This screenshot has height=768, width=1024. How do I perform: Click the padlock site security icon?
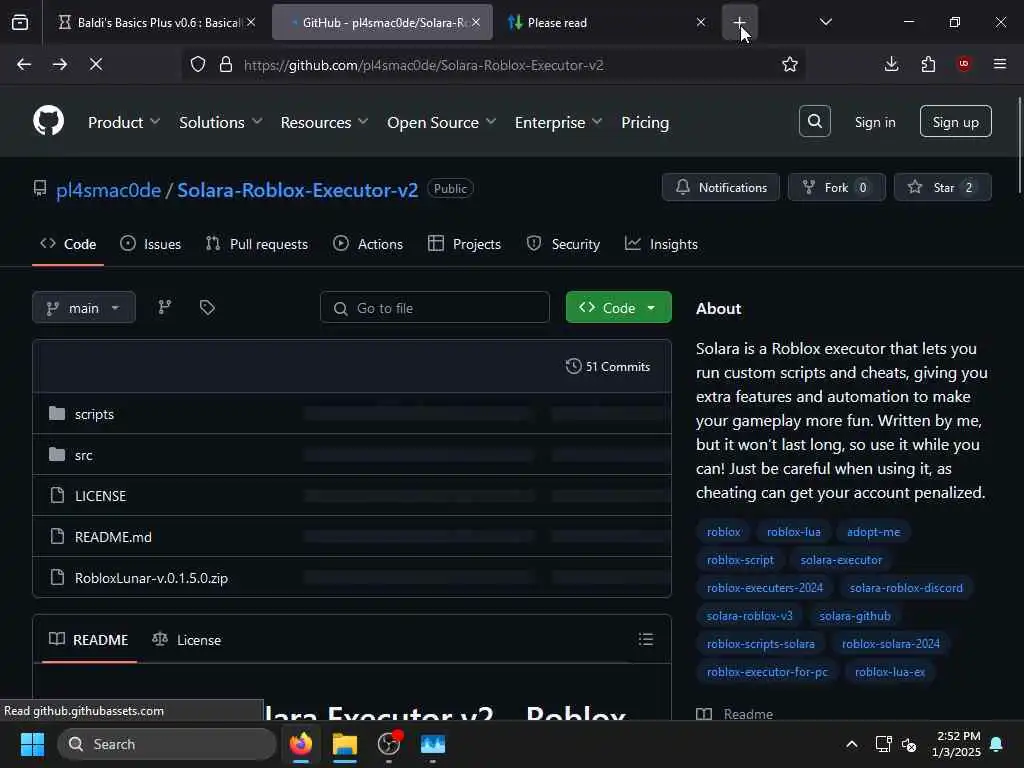[x=226, y=64]
